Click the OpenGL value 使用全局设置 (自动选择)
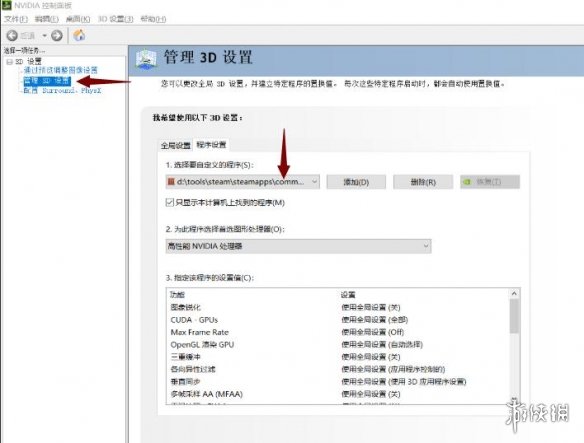This screenshot has width=584, height=443. tap(382, 344)
